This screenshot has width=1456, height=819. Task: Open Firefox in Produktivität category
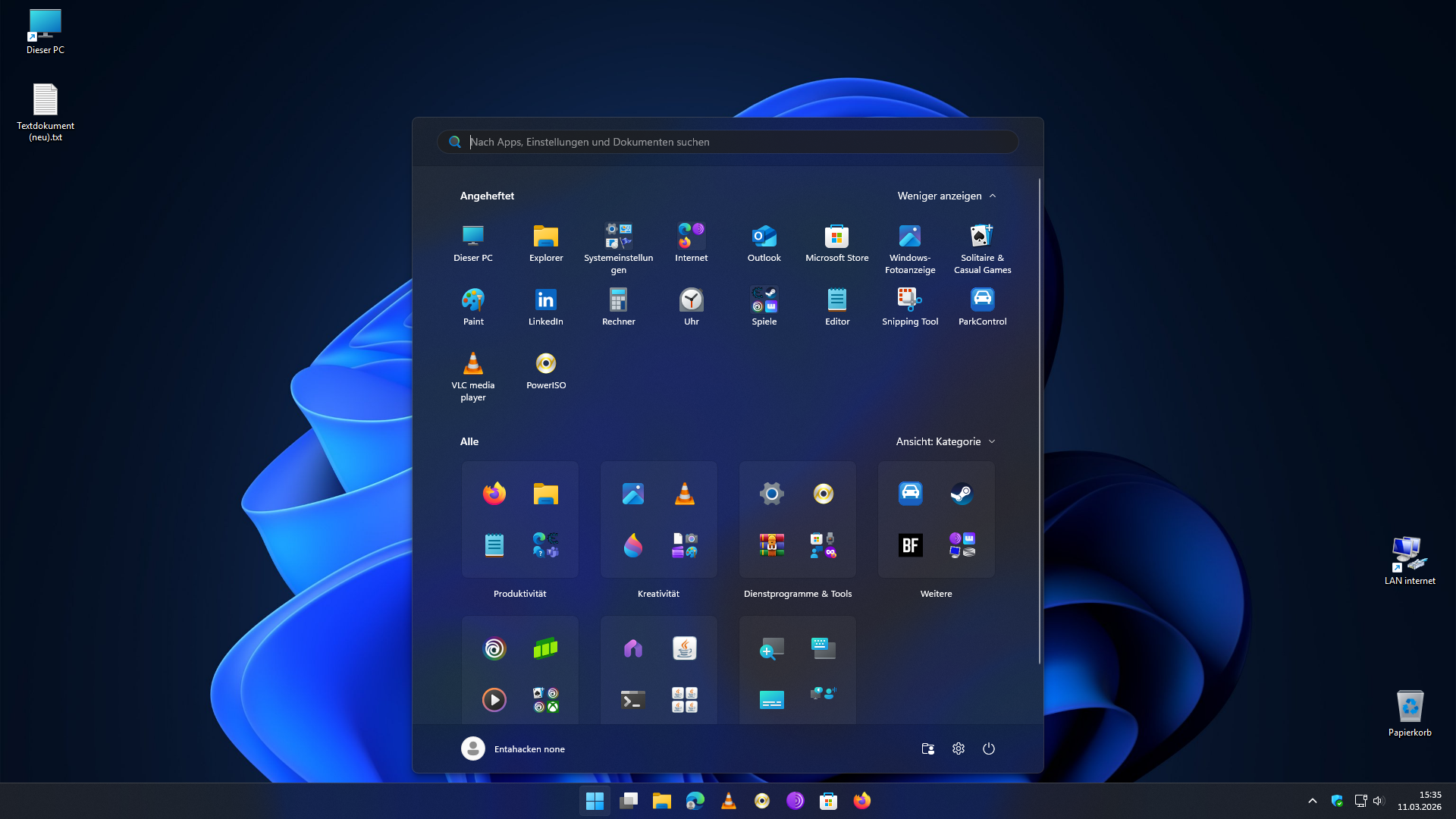pyautogui.click(x=494, y=494)
